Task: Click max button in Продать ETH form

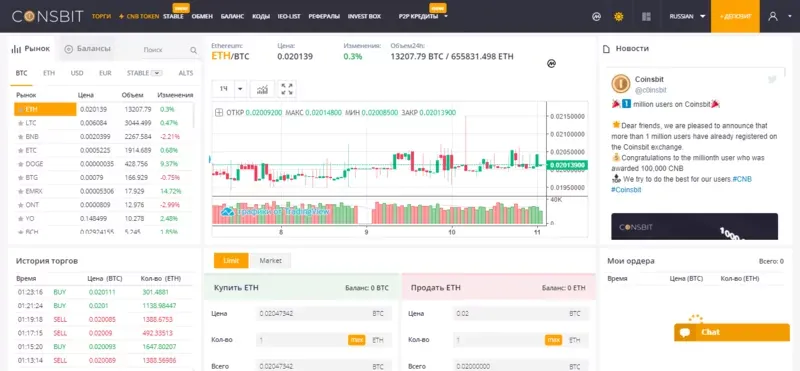Action: pyautogui.click(x=553, y=340)
